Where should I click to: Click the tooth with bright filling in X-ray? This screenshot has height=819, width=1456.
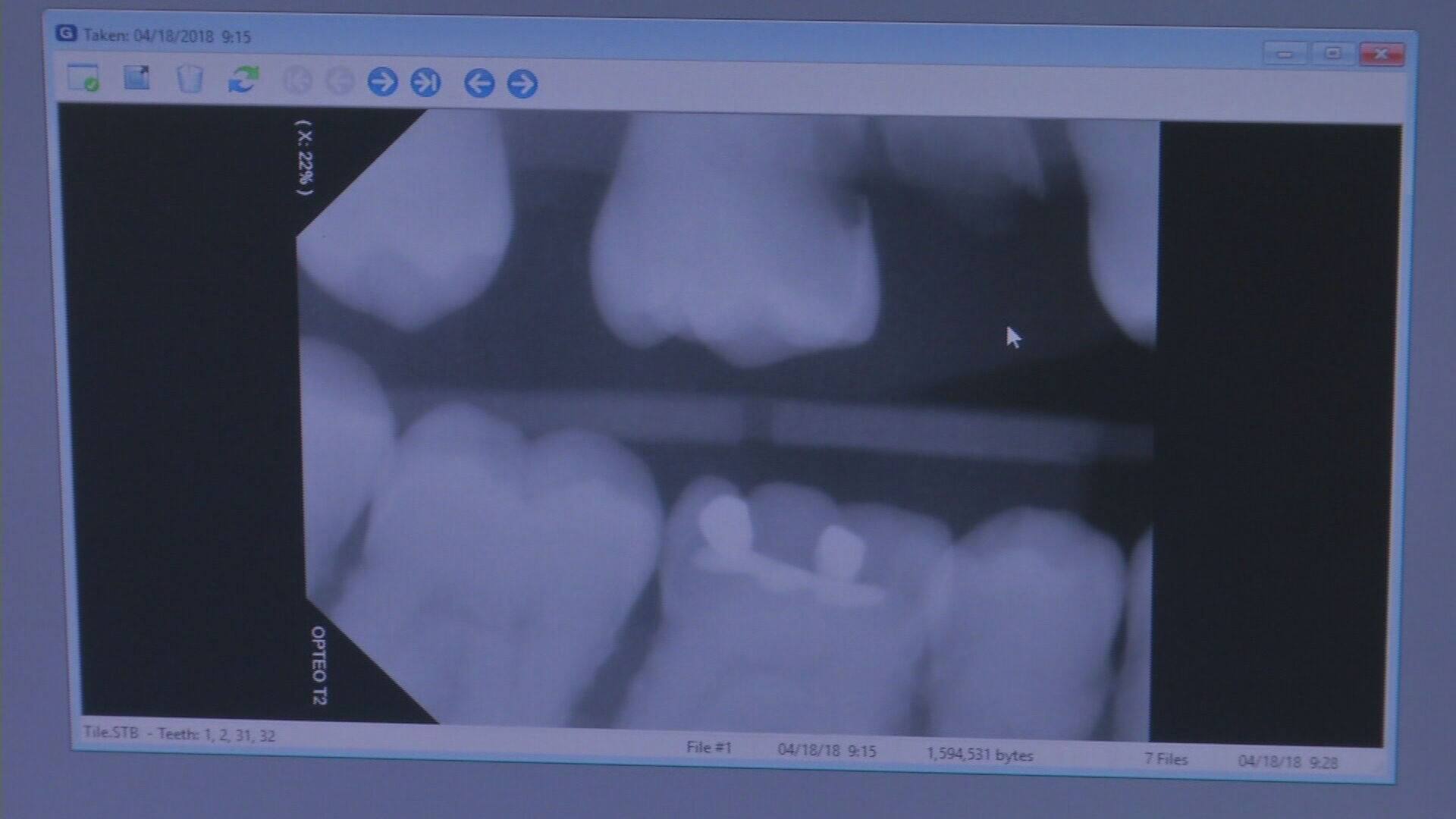[x=789, y=576]
